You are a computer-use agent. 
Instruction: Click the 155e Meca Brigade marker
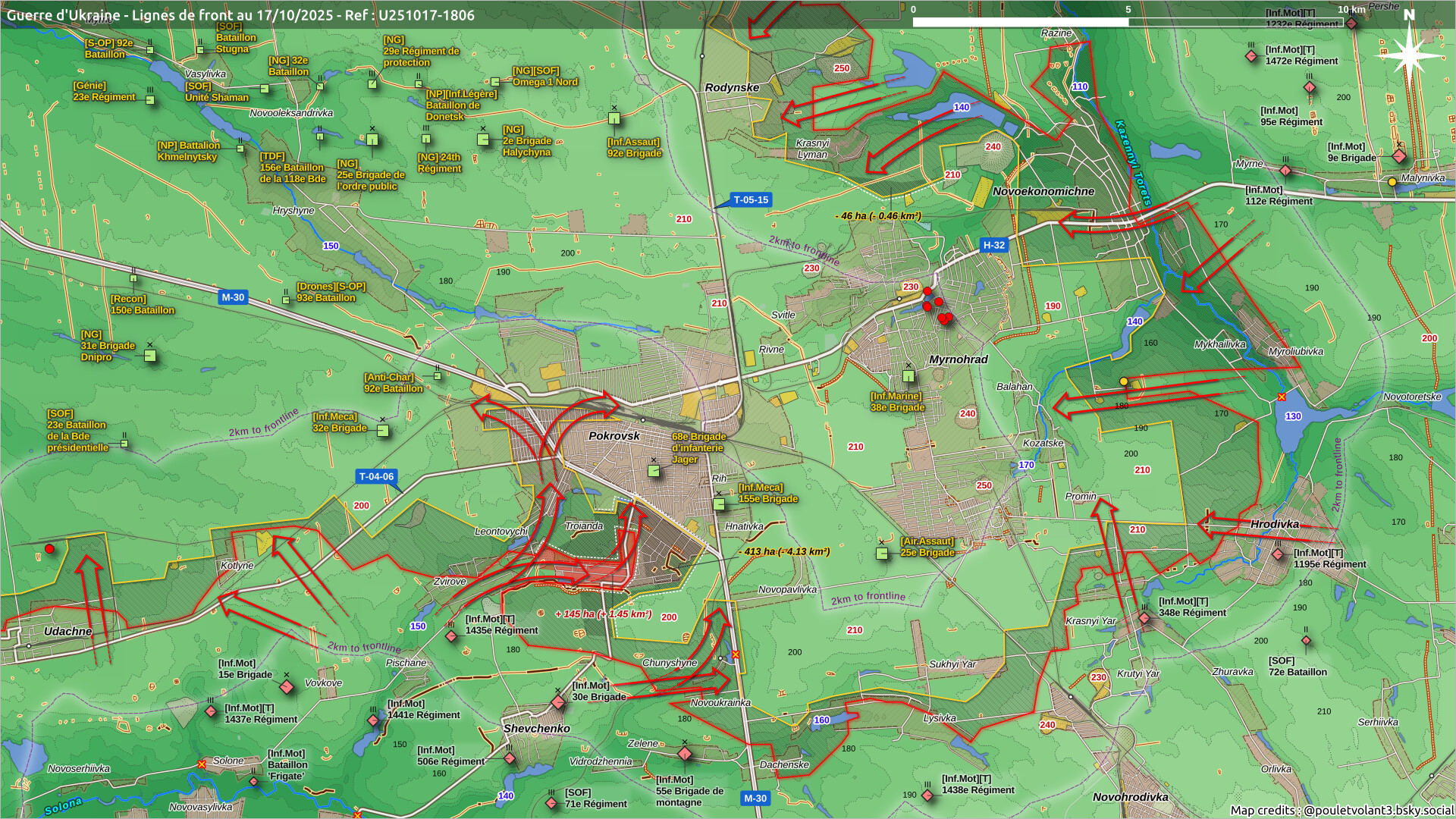click(719, 504)
